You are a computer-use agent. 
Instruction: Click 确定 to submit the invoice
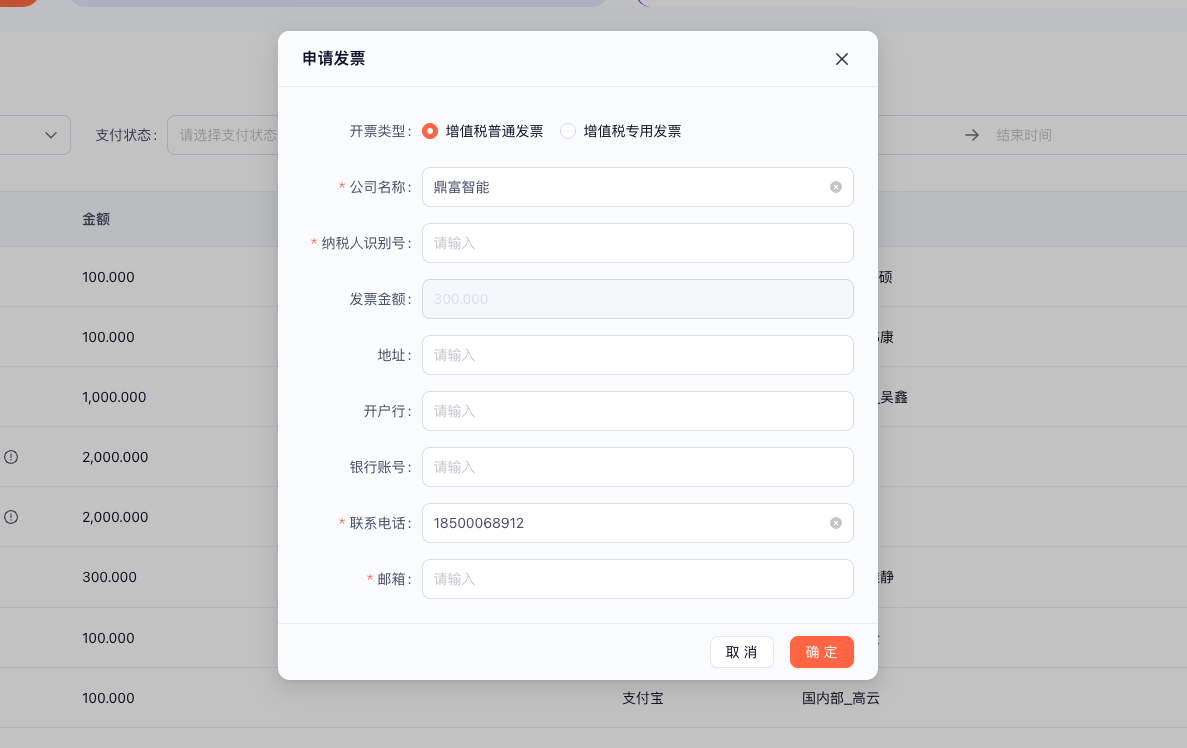coord(821,652)
